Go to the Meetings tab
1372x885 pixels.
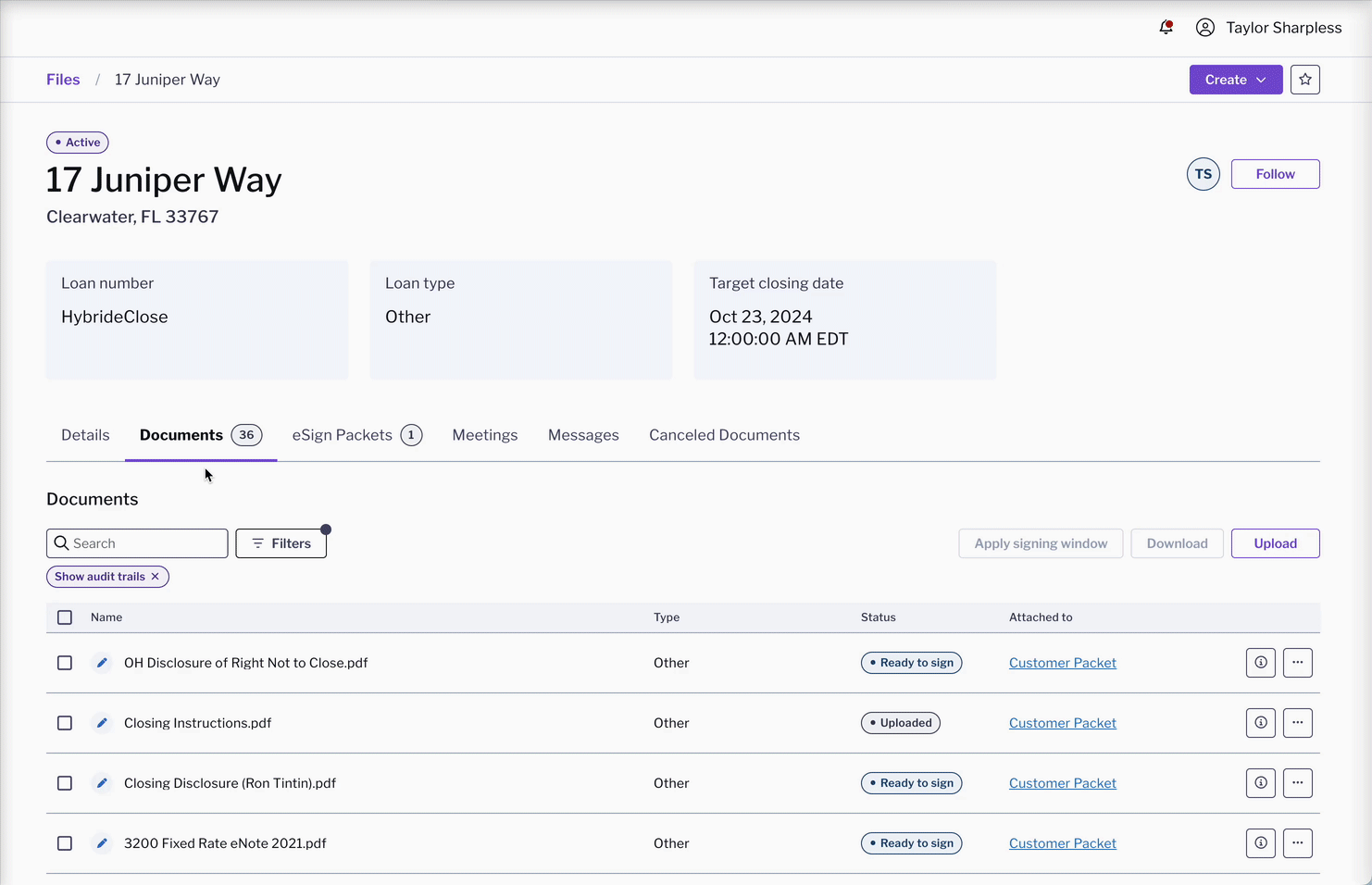[x=485, y=435]
